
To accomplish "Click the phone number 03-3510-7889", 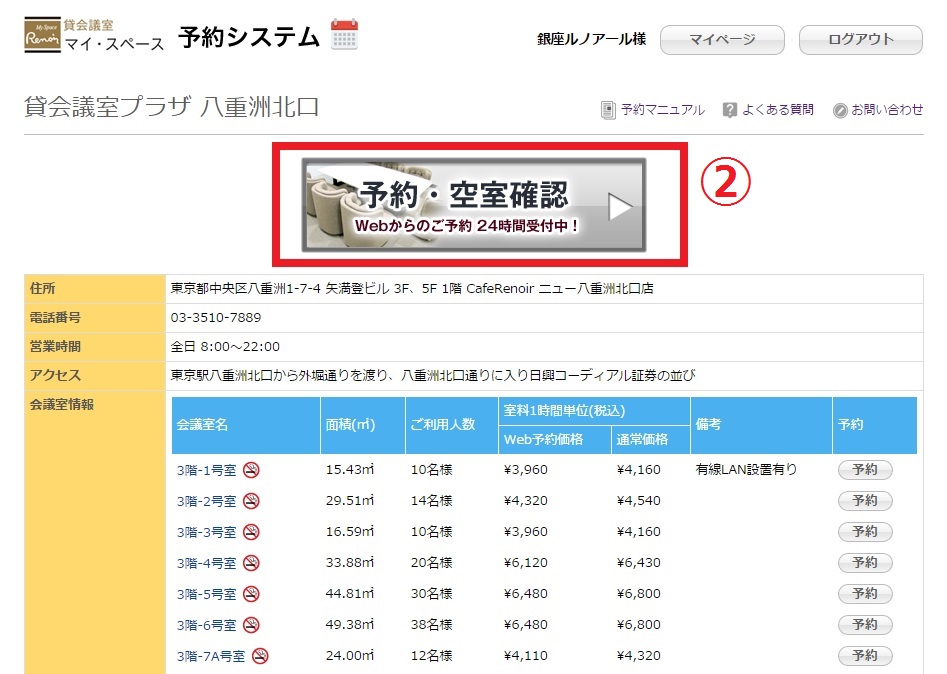I will pyautogui.click(x=216, y=318).
